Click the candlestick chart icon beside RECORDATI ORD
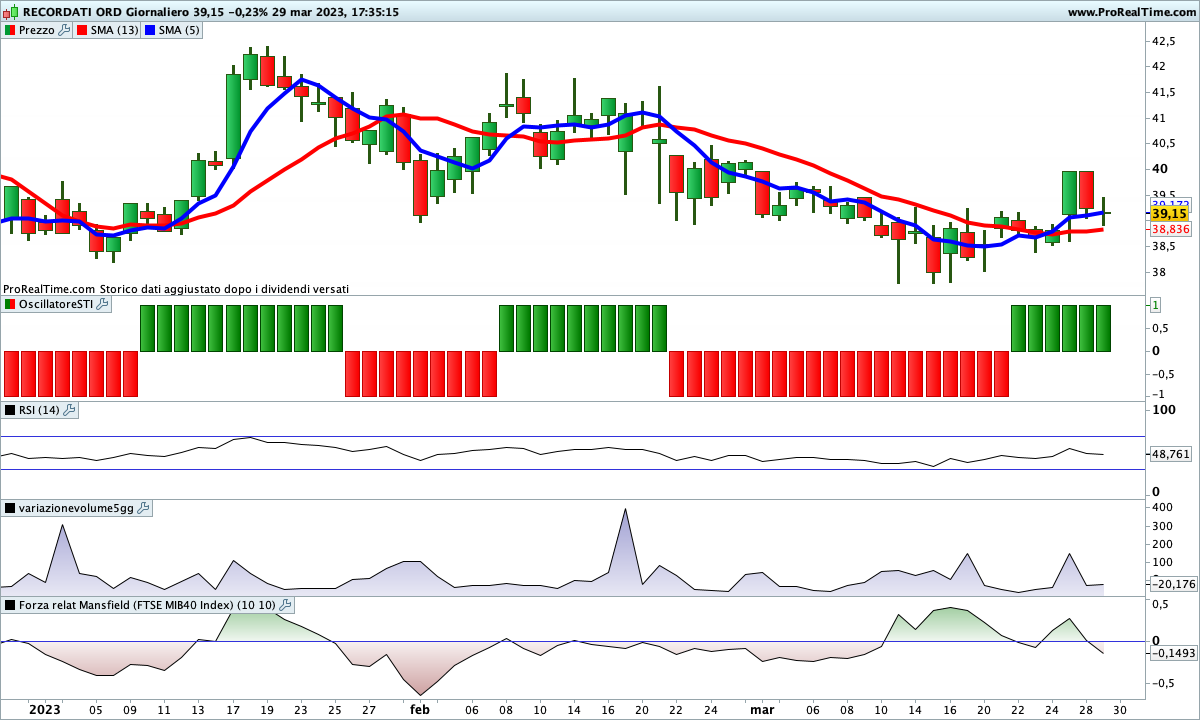 tap(10, 12)
